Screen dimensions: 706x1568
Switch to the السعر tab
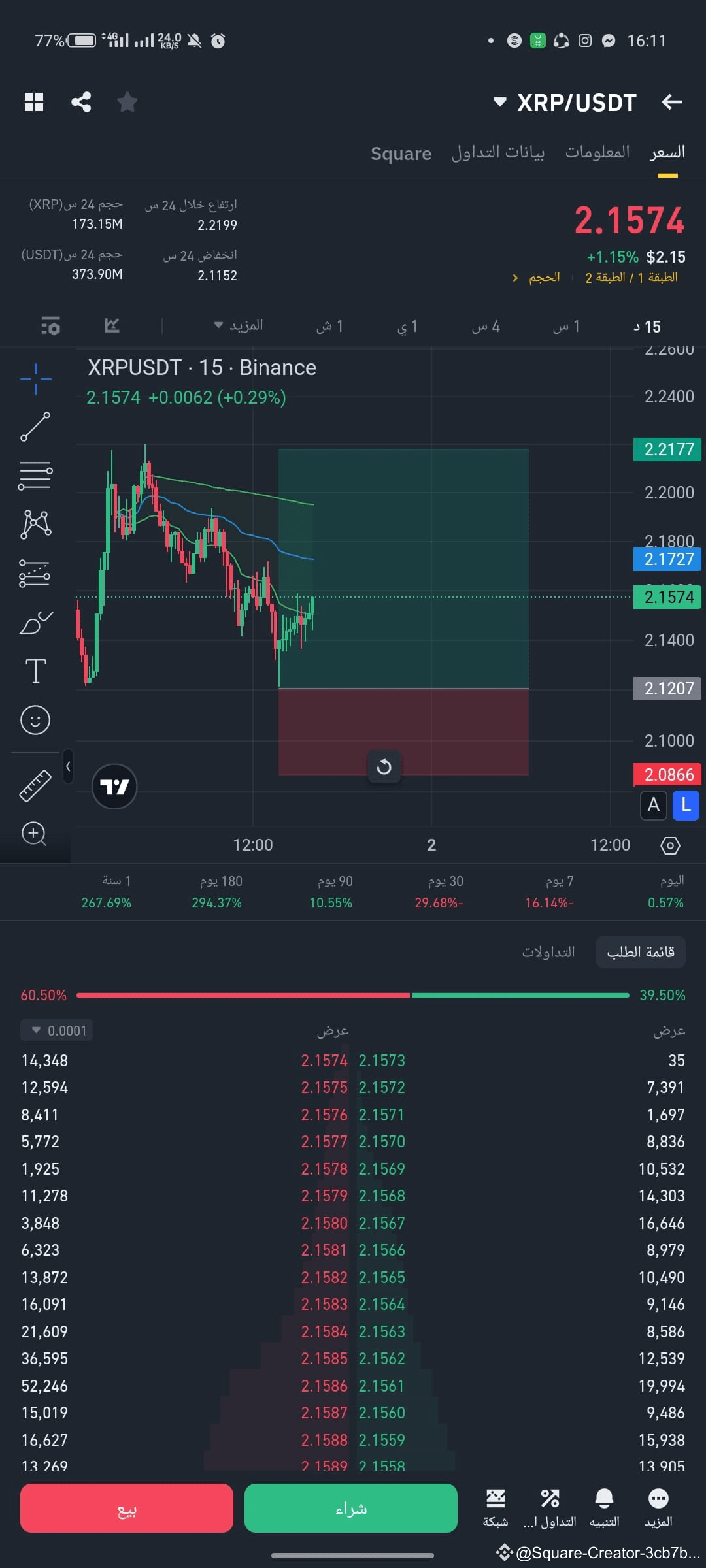click(x=667, y=152)
